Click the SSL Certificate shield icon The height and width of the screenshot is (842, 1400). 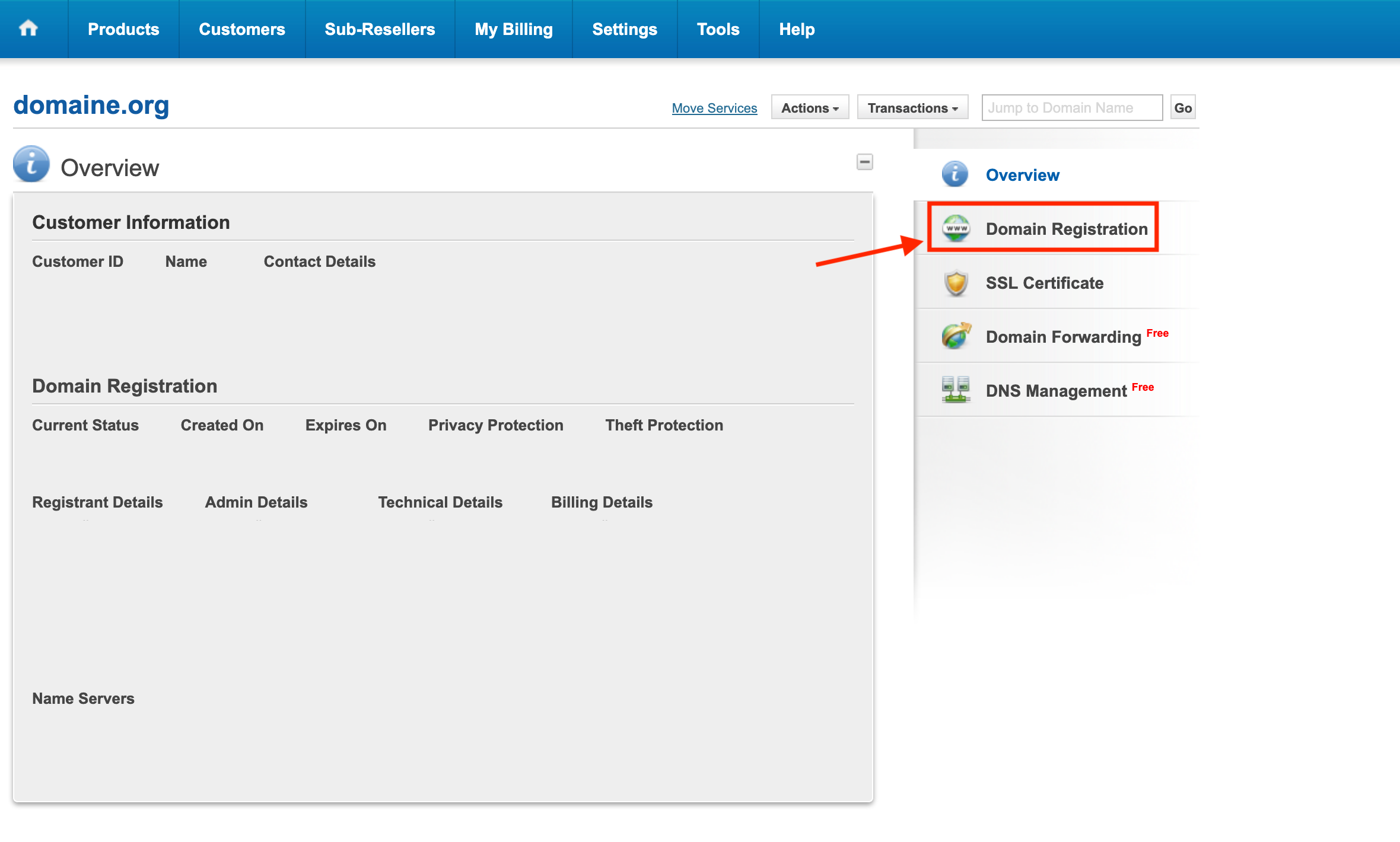point(956,283)
